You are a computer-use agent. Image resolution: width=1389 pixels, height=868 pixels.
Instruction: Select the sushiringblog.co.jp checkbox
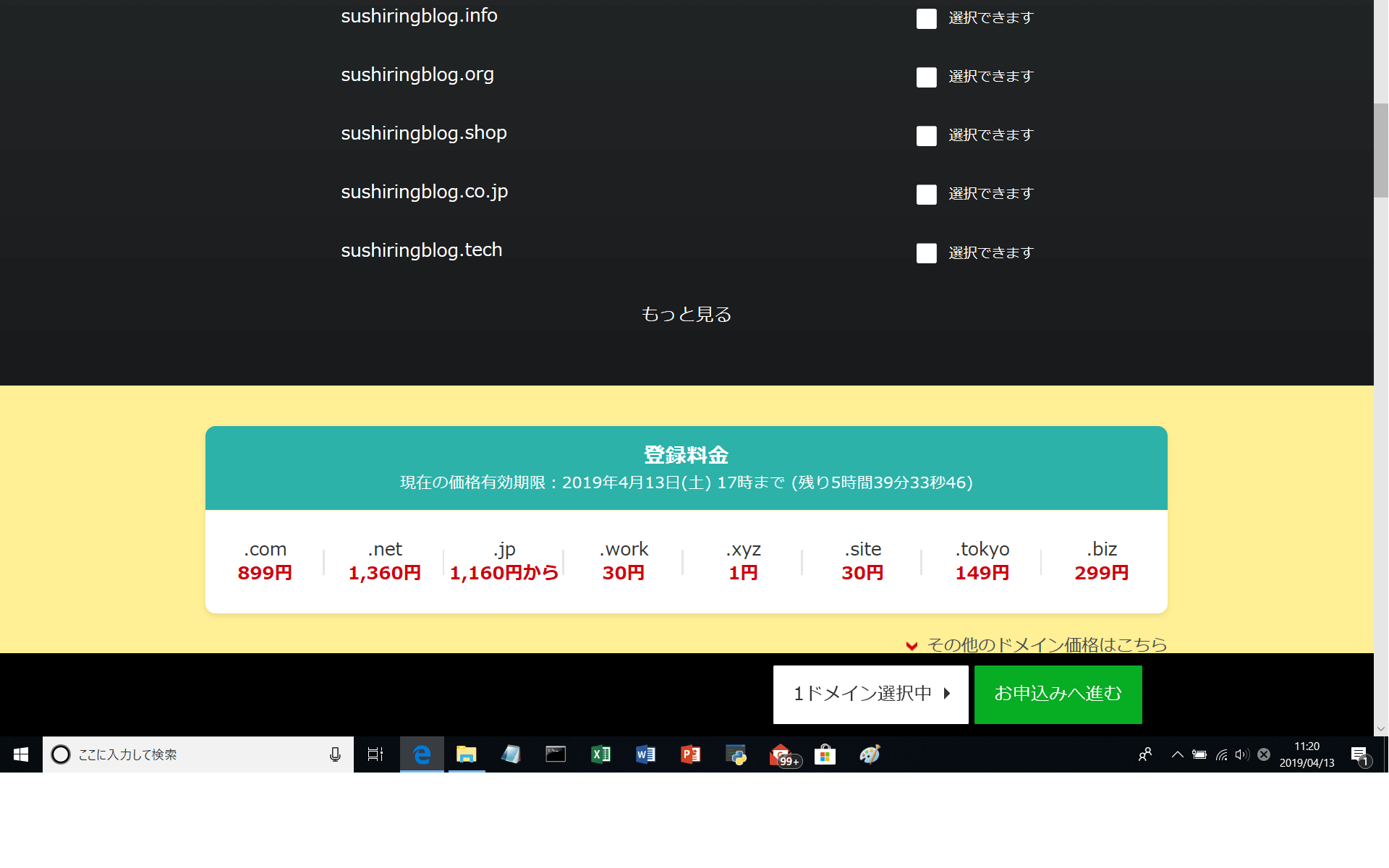click(x=926, y=195)
